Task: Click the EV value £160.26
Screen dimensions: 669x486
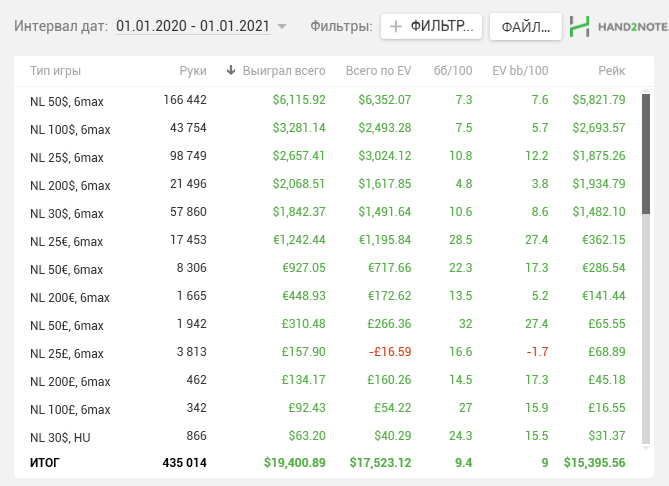Action: (389, 380)
